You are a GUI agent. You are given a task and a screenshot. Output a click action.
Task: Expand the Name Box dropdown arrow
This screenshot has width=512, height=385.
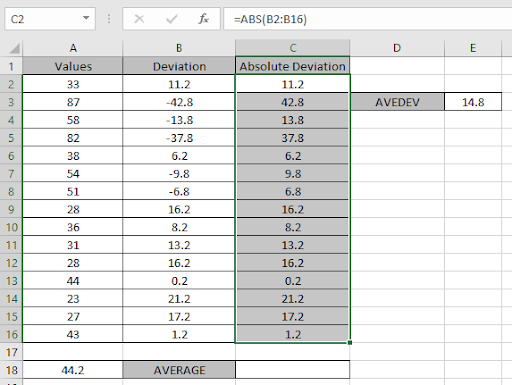coord(86,18)
